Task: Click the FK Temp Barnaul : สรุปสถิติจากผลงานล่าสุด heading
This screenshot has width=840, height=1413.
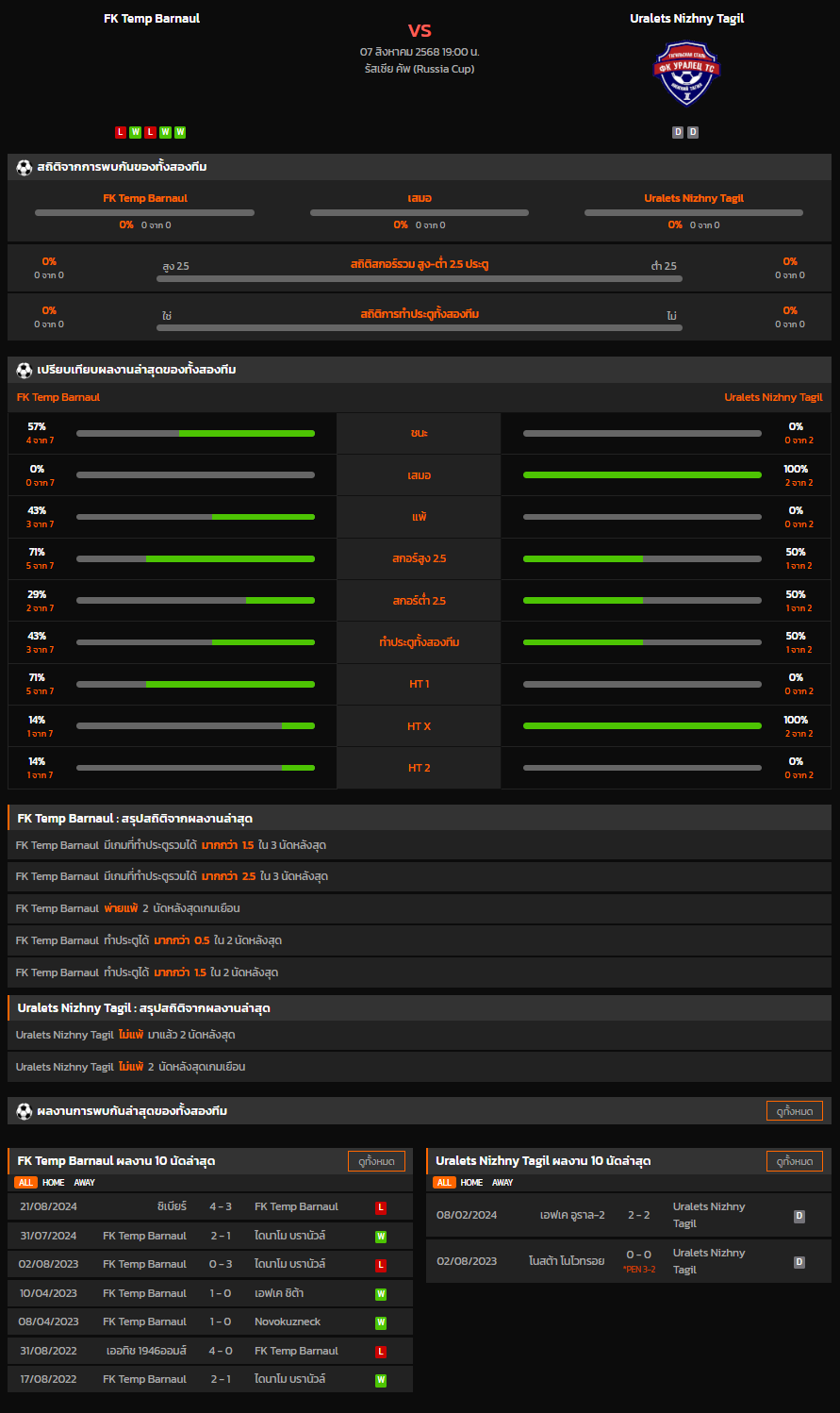Action: [135, 819]
